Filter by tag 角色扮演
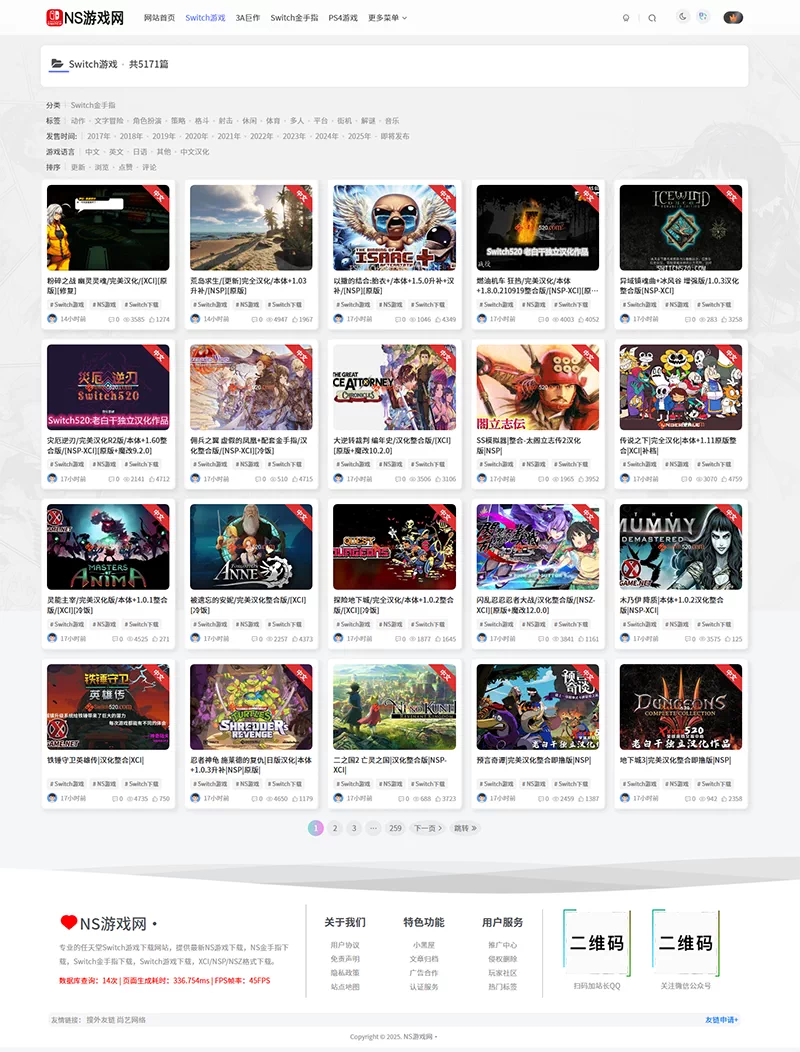Image resolution: width=800 pixels, height=1052 pixels. click(x=147, y=121)
